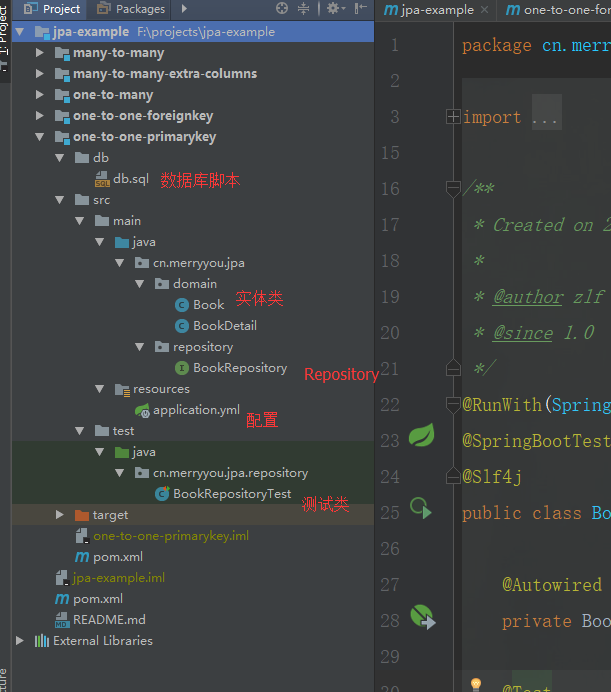Screen dimensions: 611x692
Task: Click the External Libraries icon
Action: [42, 641]
